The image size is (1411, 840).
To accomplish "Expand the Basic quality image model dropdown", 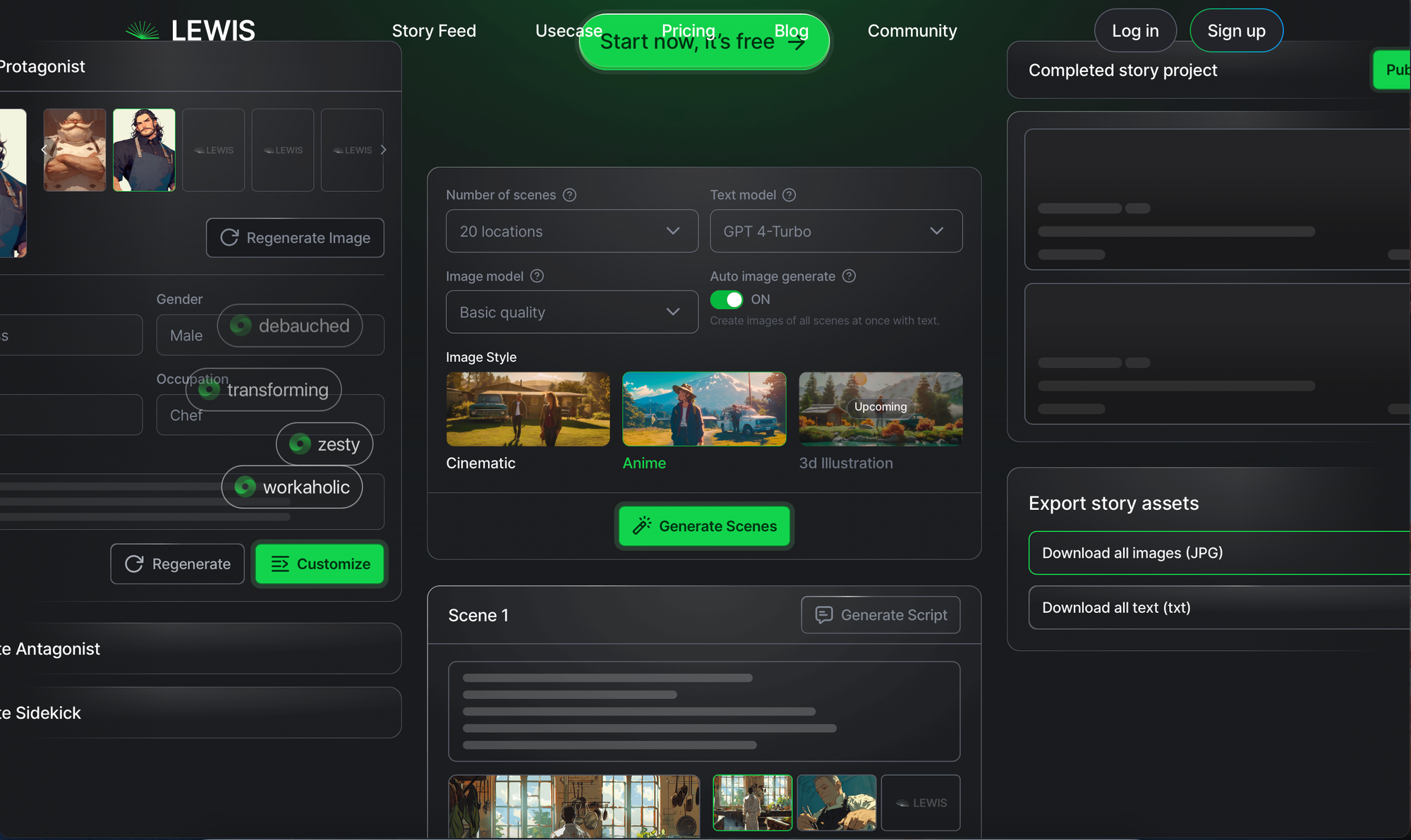I will 571,312.
